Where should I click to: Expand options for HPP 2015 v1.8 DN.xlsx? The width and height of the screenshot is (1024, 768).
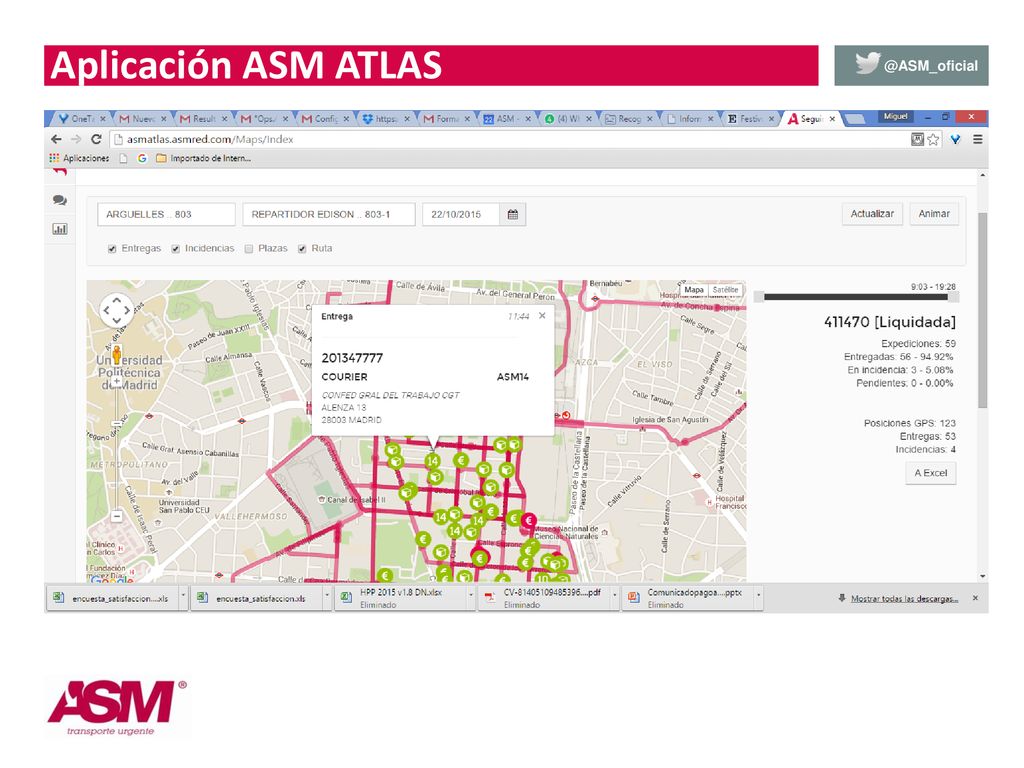(x=471, y=596)
